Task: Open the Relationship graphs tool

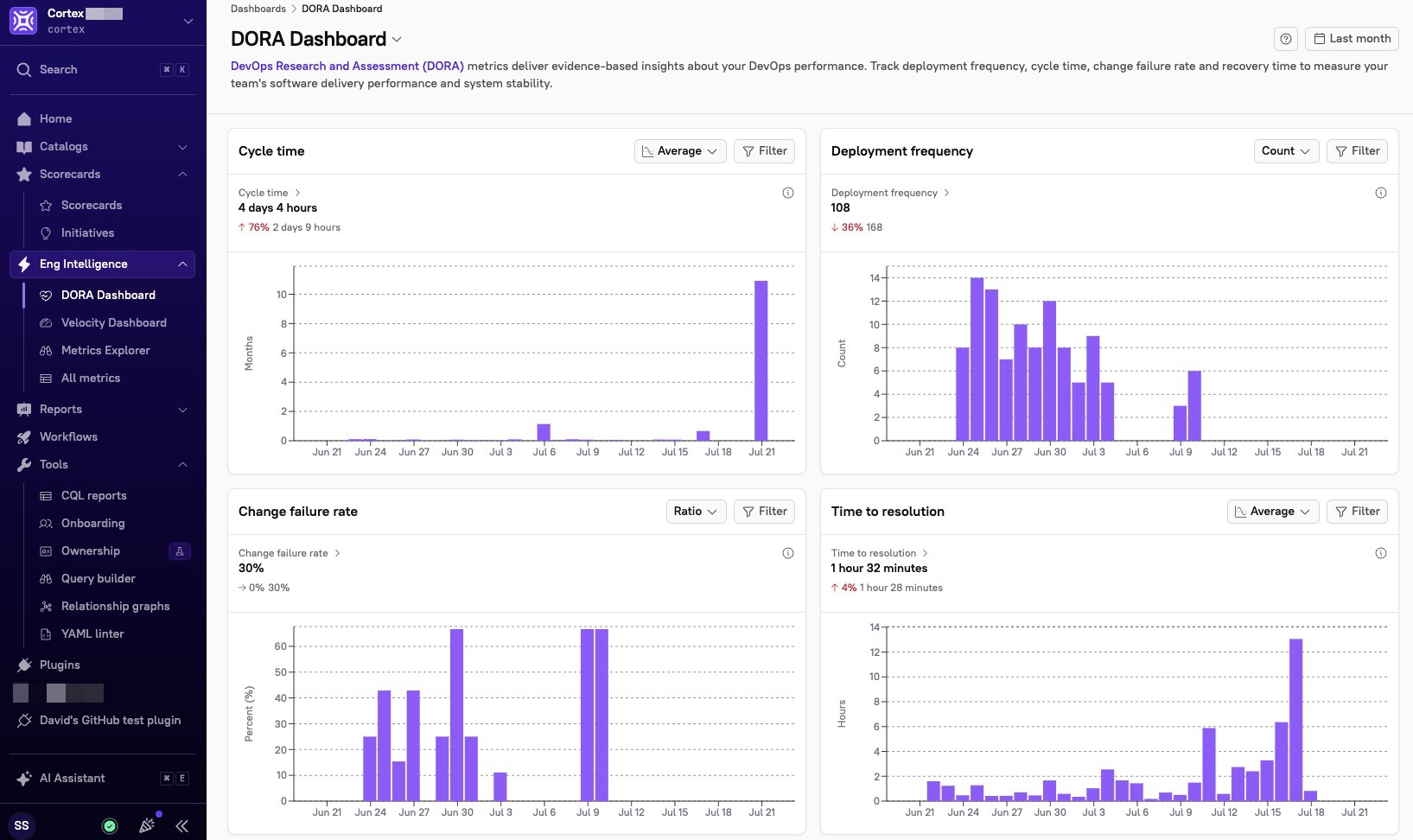Action: pyautogui.click(x=115, y=606)
